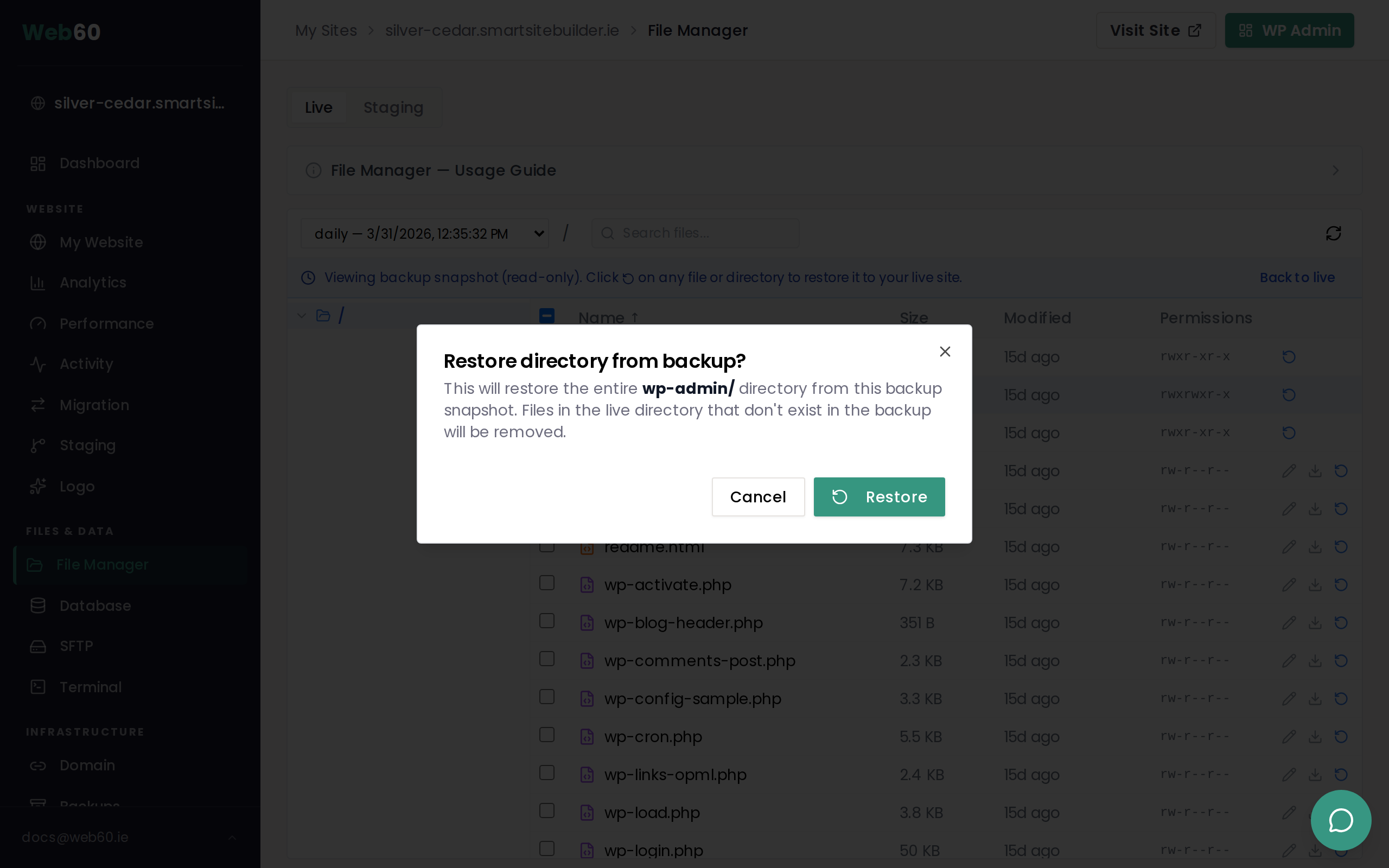
Task: Download wp-login.php via its download icon
Action: (x=1315, y=850)
